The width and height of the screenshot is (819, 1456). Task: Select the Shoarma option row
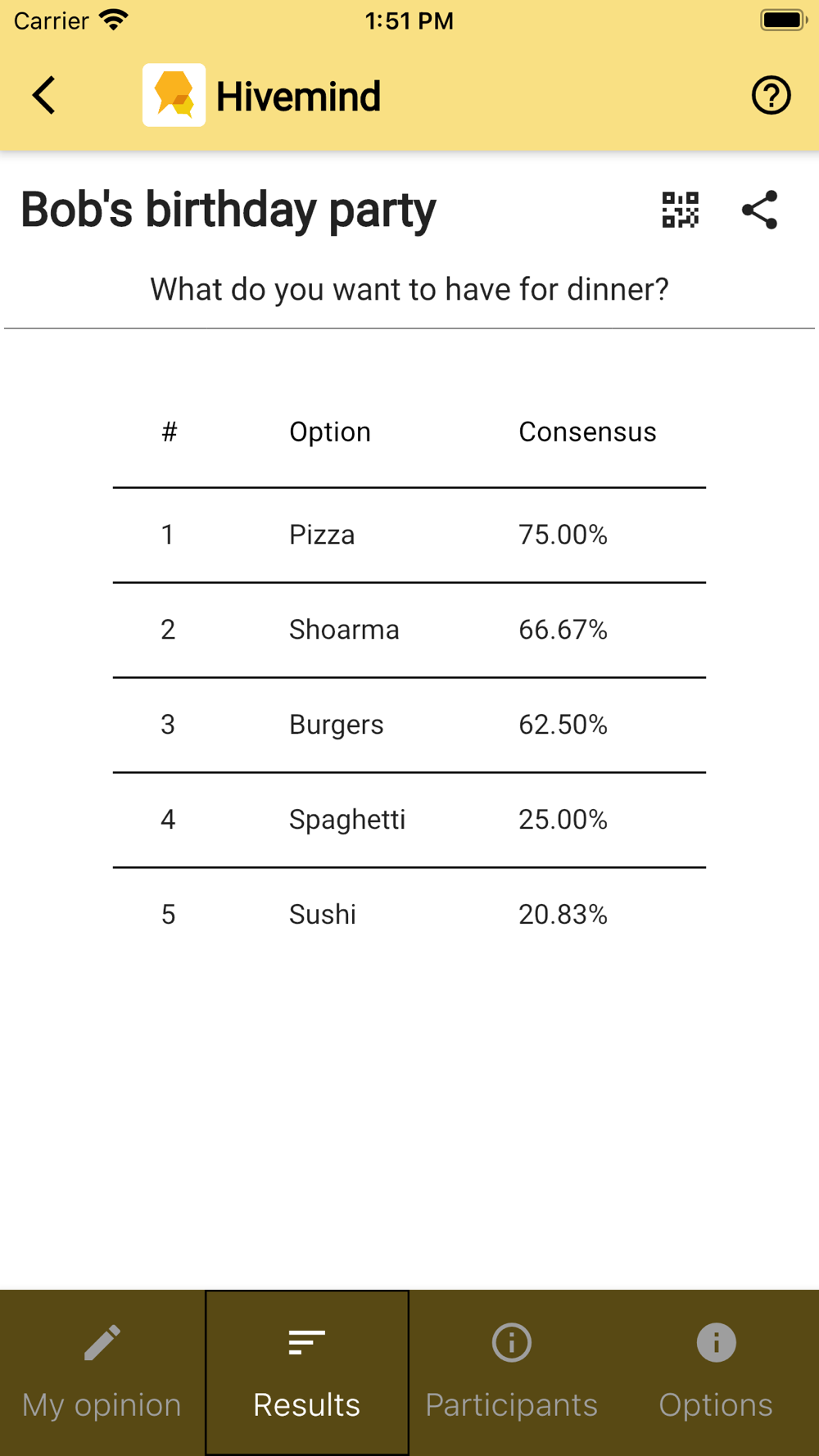(x=409, y=631)
